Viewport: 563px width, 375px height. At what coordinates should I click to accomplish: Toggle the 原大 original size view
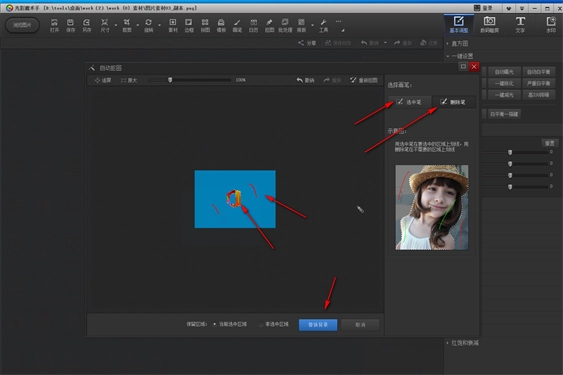[129, 80]
